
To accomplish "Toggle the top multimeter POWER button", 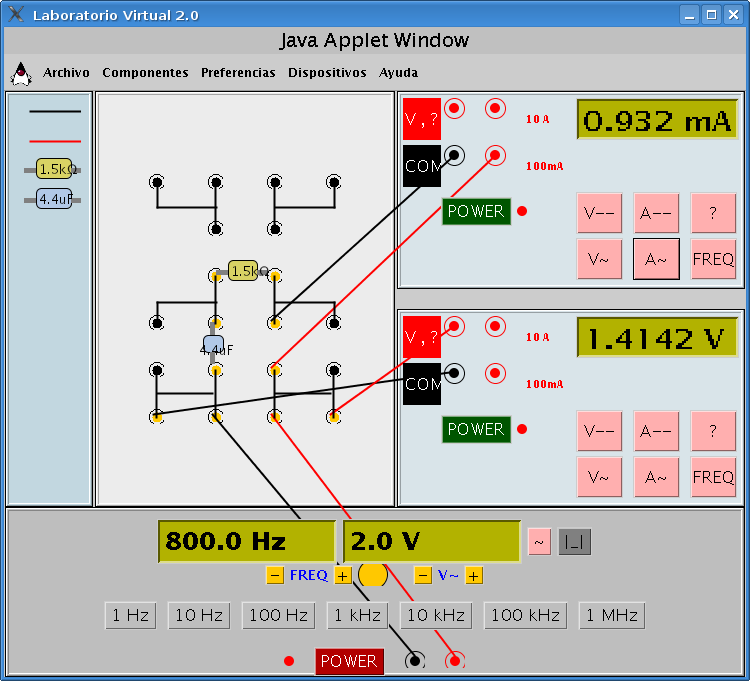I will pyautogui.click(x=476, y=211).
